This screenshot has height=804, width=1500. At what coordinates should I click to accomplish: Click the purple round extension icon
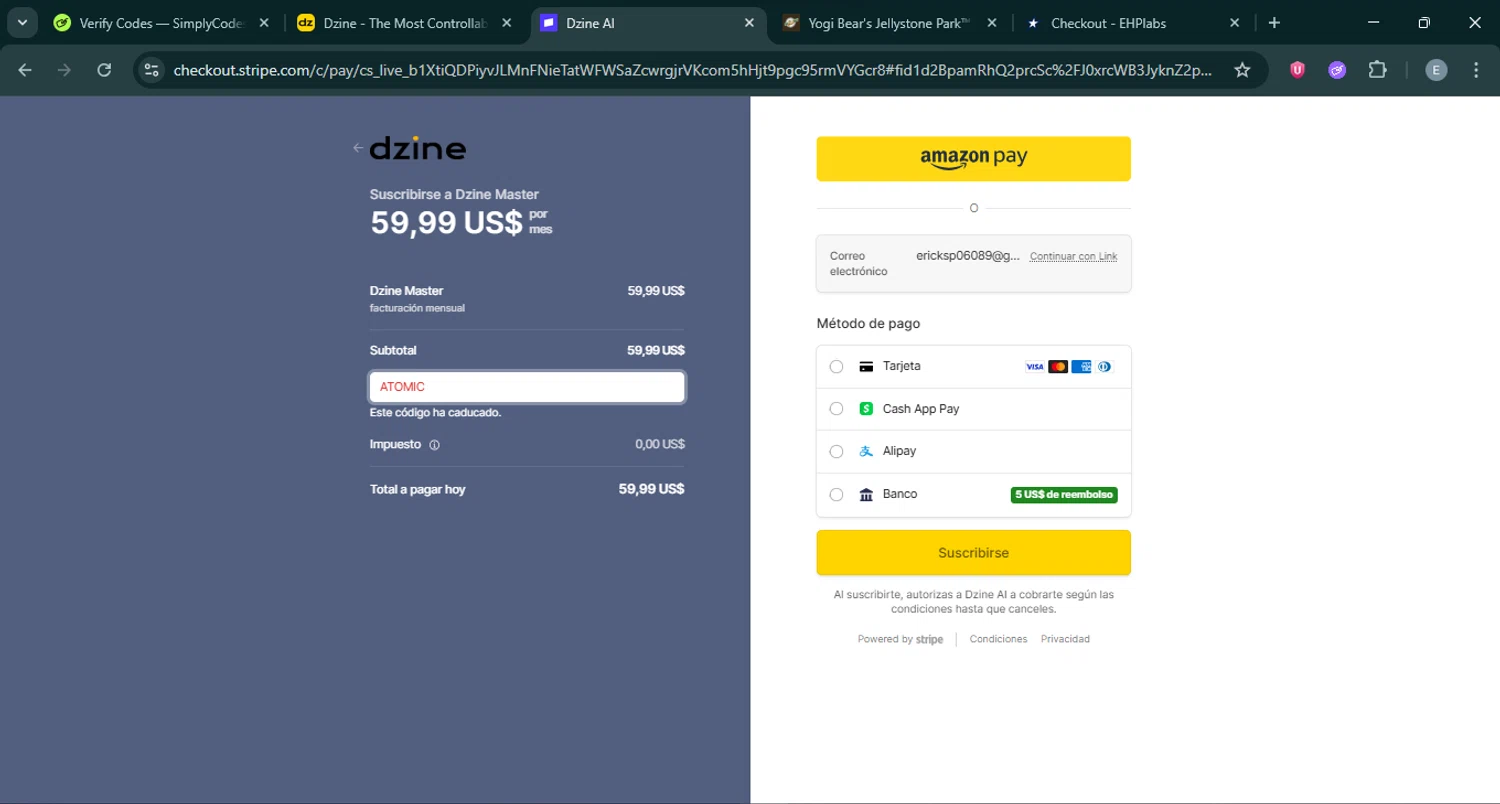1337,70
